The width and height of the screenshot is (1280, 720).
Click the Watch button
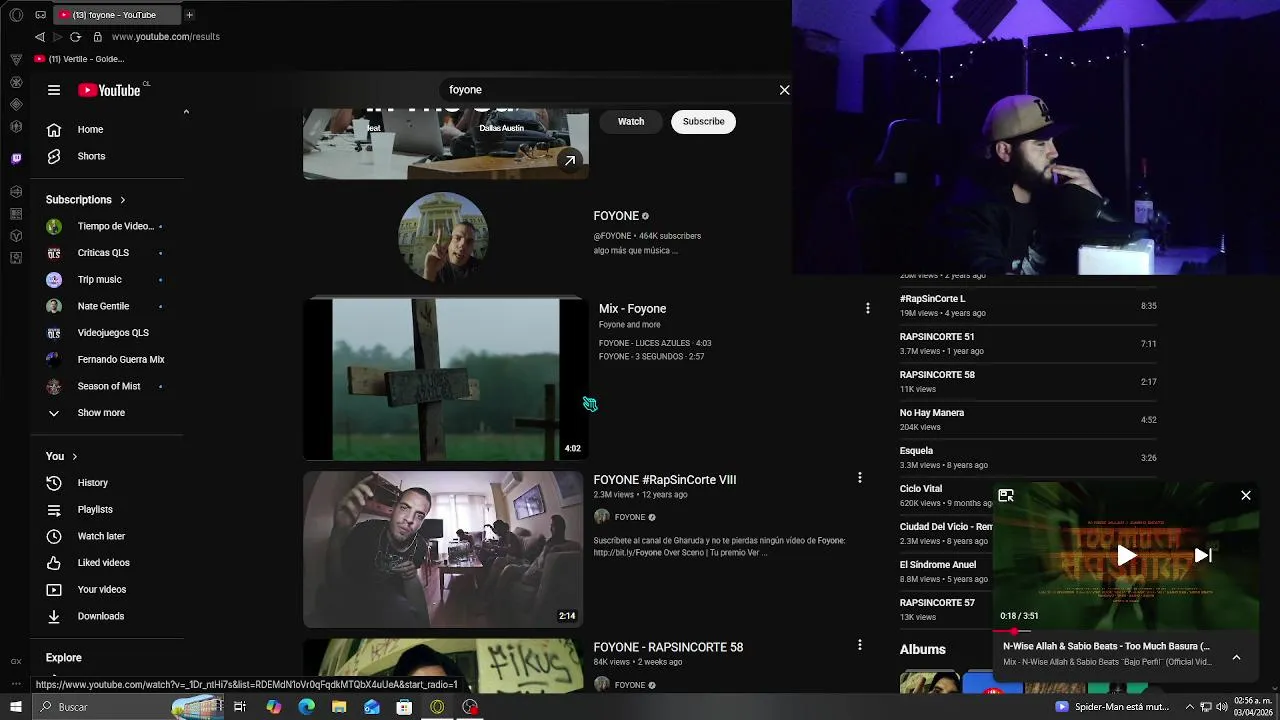pos(631,121)
